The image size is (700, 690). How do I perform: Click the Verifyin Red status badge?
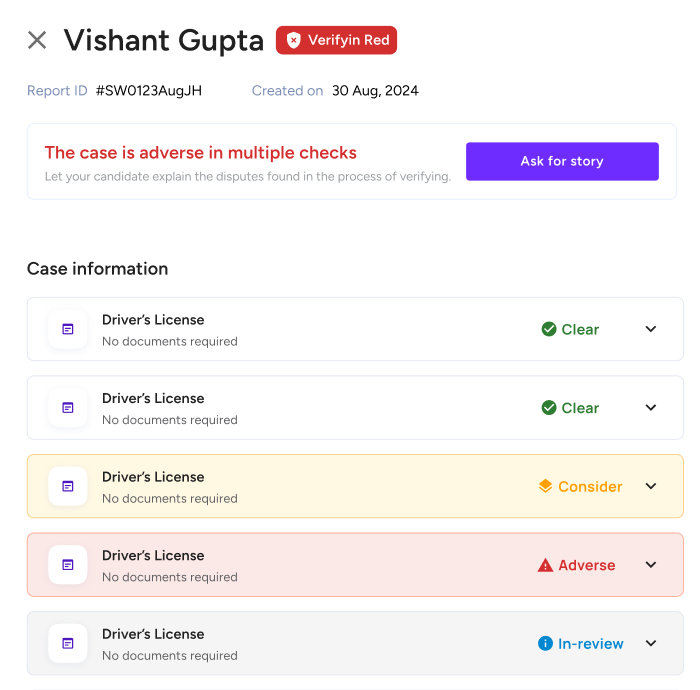click(x=336, y=40)
